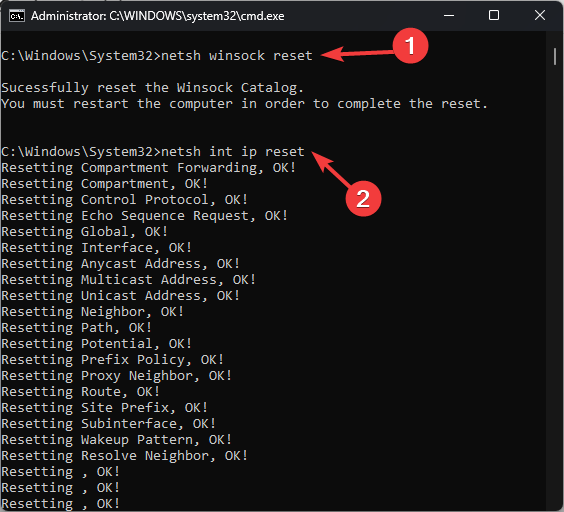Screen dimensions: 564x512
Task: Click the "You must restart the computer" message line
Action: (x=245, y=104)
